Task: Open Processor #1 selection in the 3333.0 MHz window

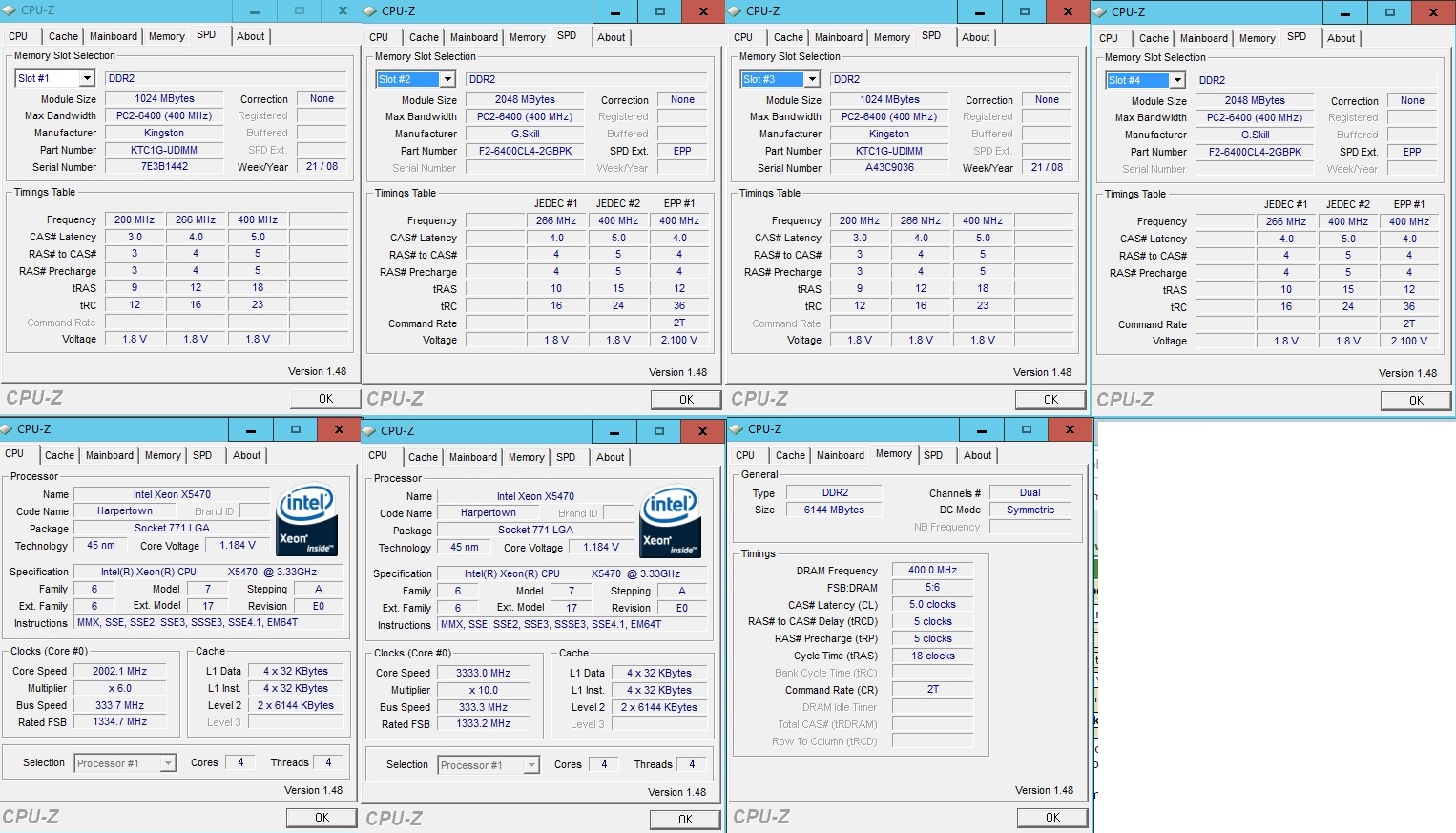Action: coord(531,765)
